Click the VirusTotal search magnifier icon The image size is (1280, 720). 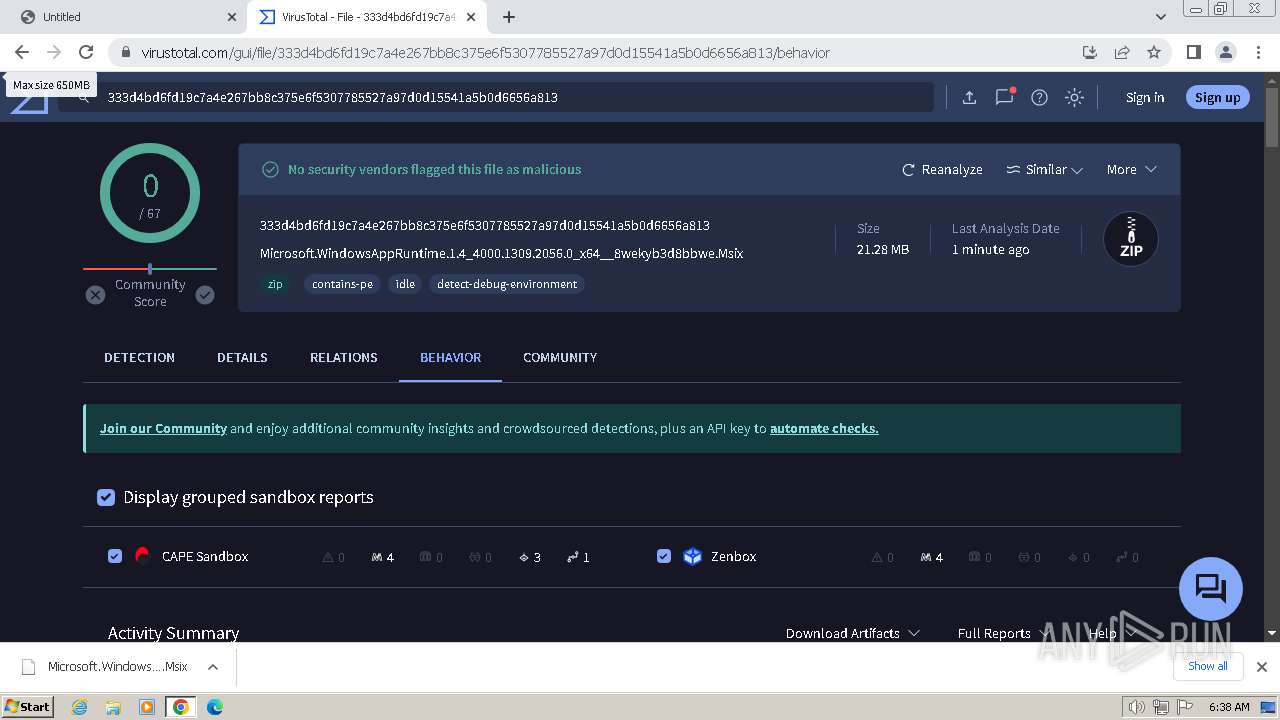pyautogui.click(x=84, y=98)
